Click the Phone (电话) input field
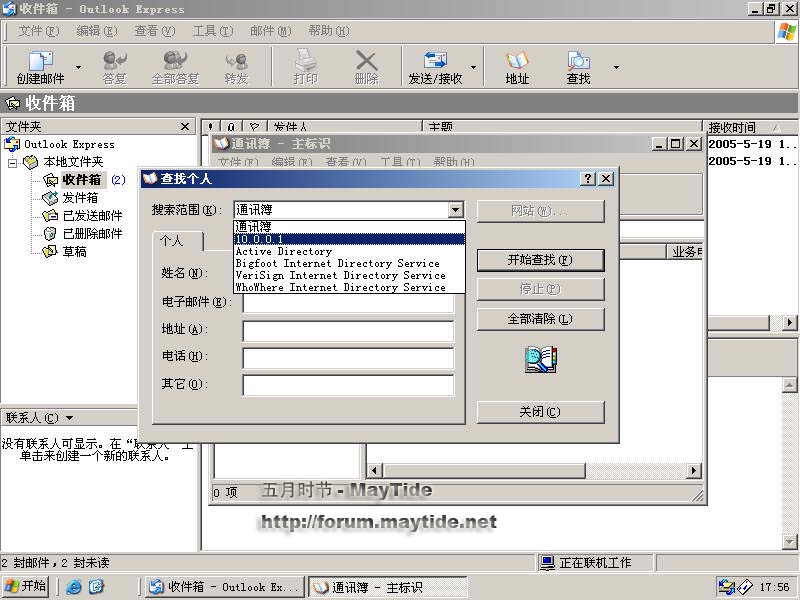This screenshot has height=600, width=800. point(347,358)
